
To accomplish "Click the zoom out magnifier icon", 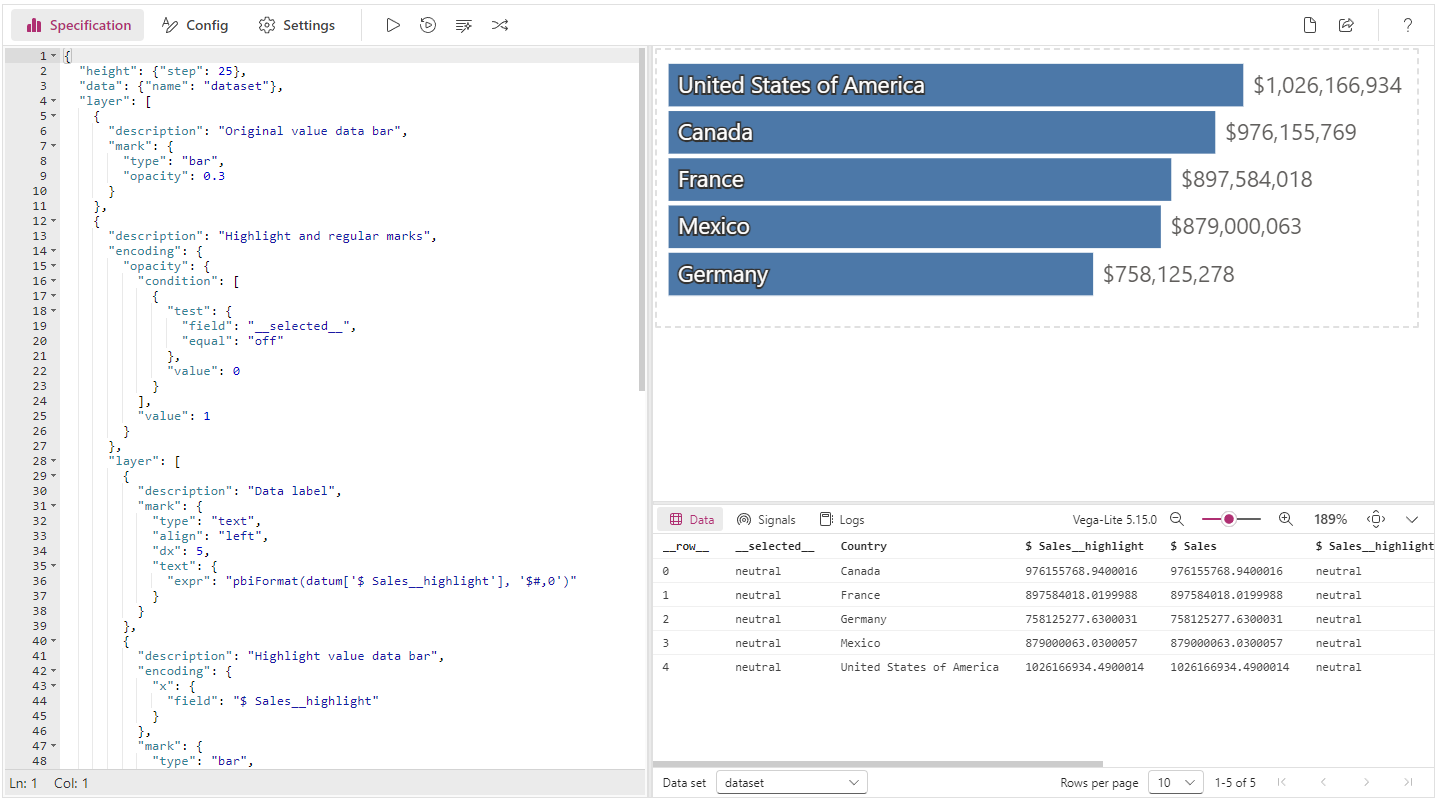I will (x=1177, y=519).
